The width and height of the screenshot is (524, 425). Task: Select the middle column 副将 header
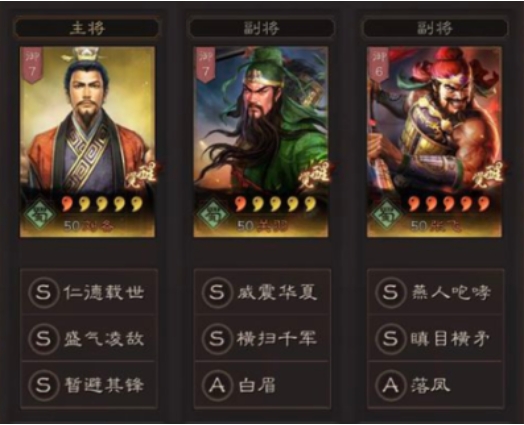[261, 28]
